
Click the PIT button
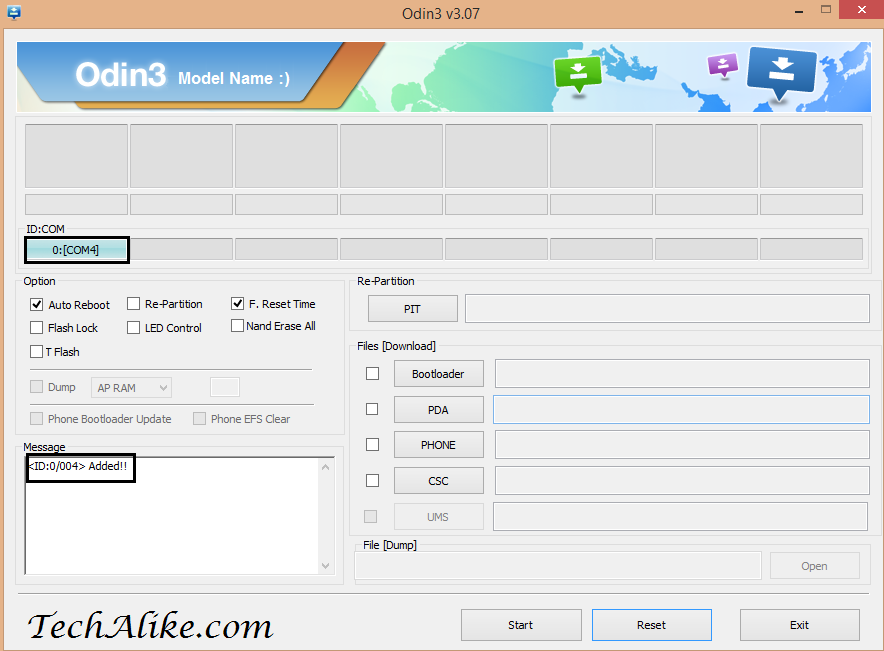[x=413, y=309]
